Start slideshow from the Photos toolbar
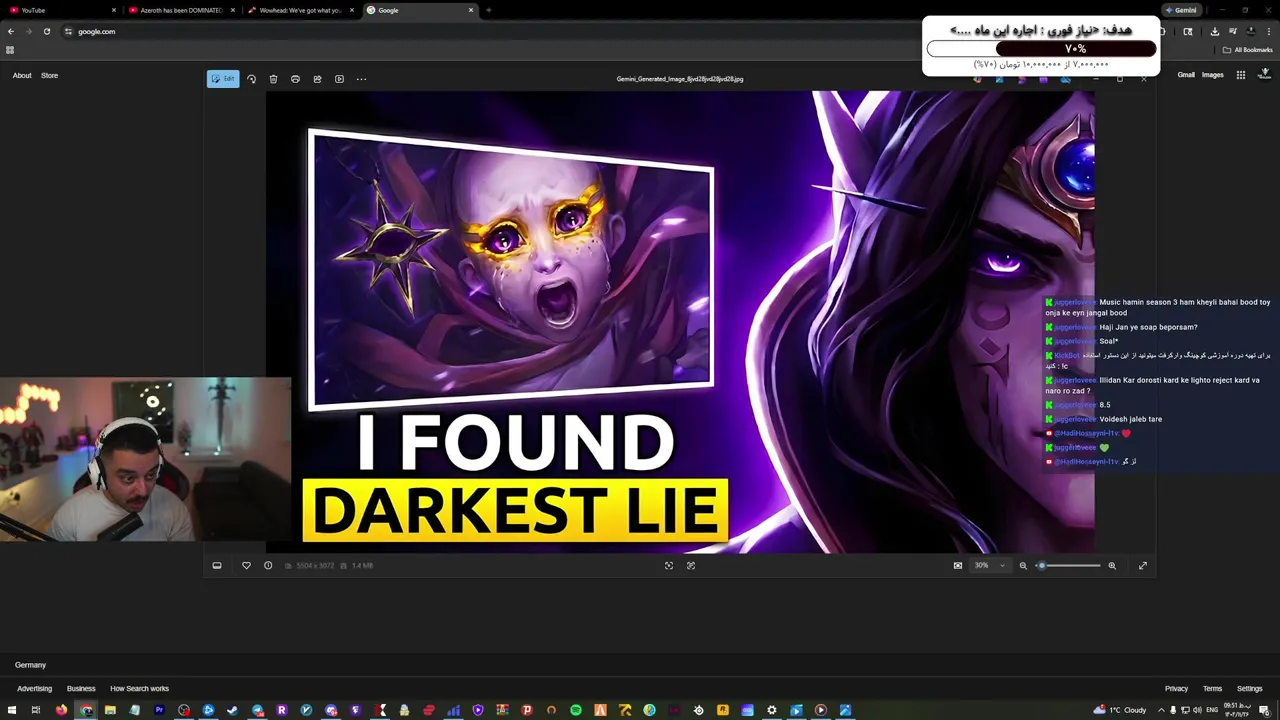The image size is (1280, 720). 339,79
